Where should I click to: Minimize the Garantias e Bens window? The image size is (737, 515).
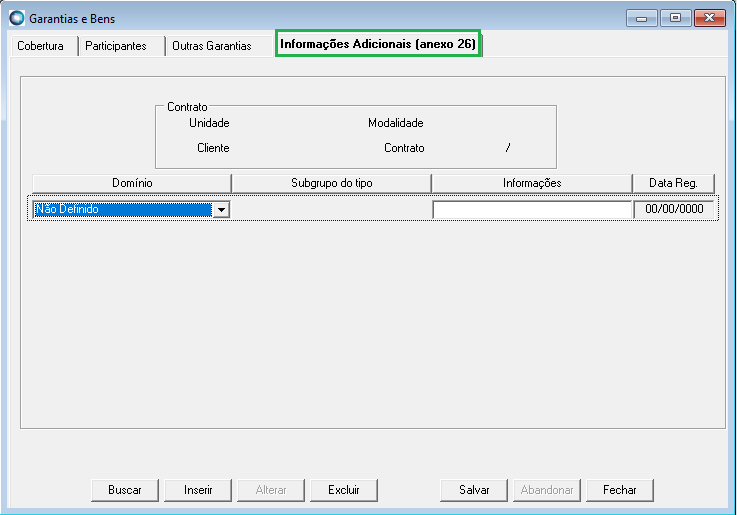coord(642,18)
